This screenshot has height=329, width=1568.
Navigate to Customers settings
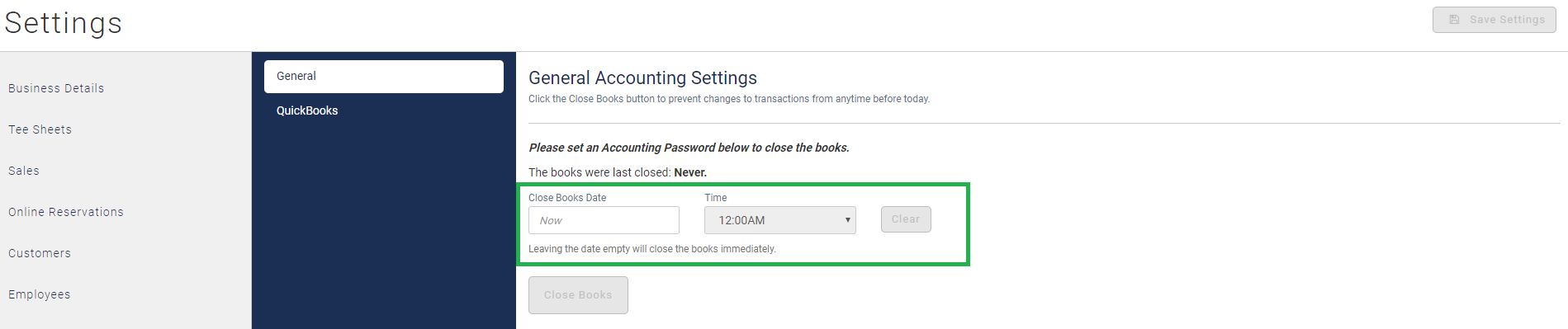click(40, 253)
